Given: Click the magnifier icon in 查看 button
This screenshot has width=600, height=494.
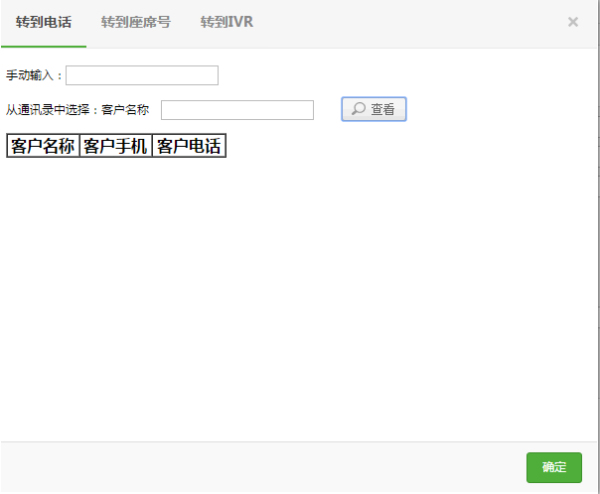Looking at the screenshot, I should pos(358,110).
